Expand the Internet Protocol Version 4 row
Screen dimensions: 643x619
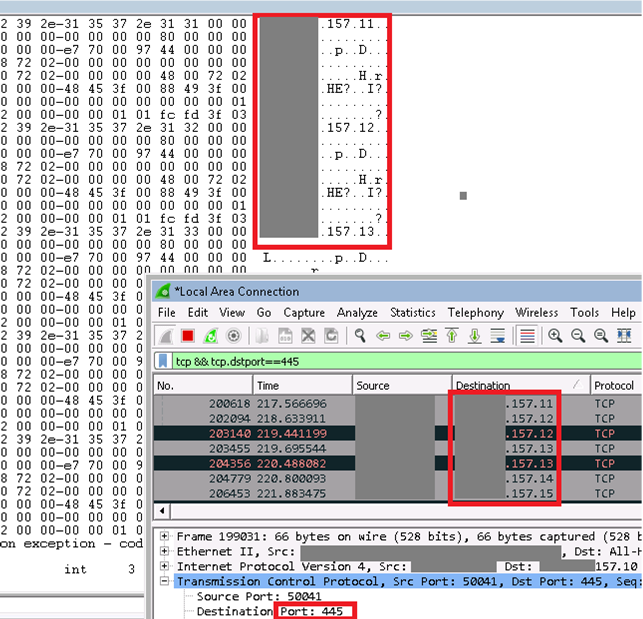coord(164,566)
